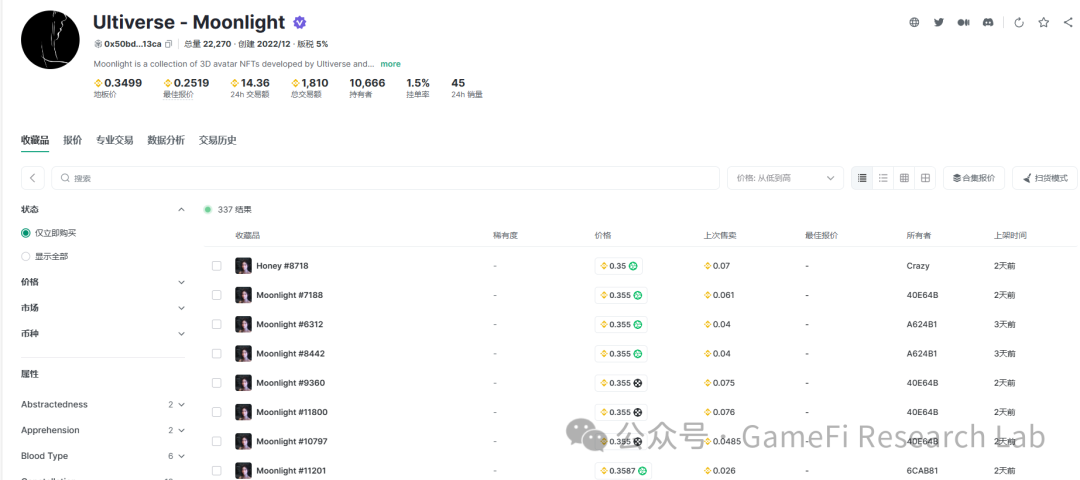1080x480 pixels.
Task: Open Moonlight #7188 thumbnail
Action: click(x=243, y=295)
